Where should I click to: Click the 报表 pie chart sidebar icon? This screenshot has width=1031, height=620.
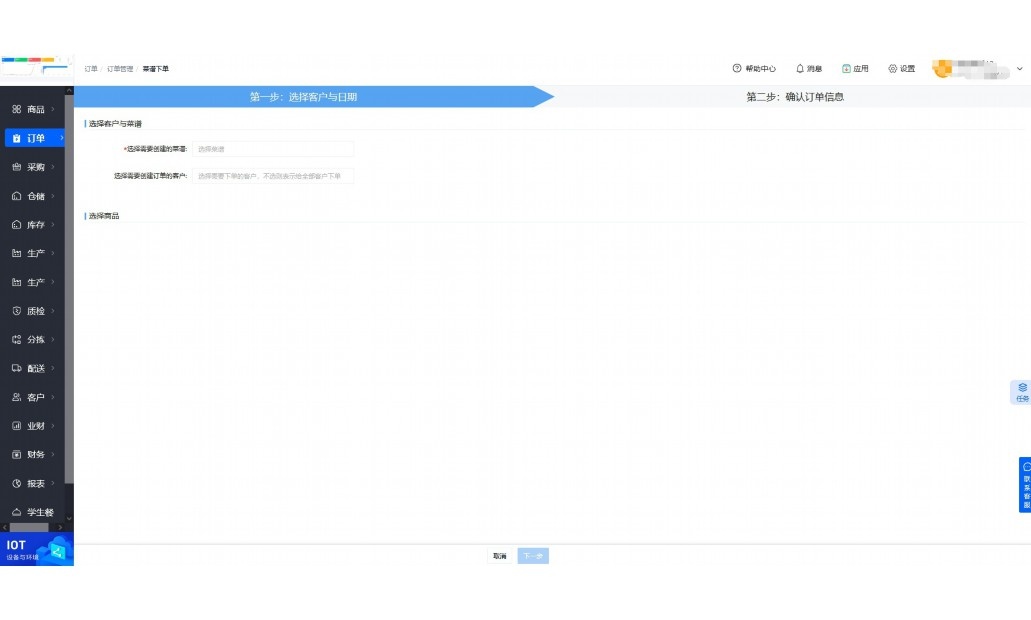pyautogui.click(x=17, y=483)
